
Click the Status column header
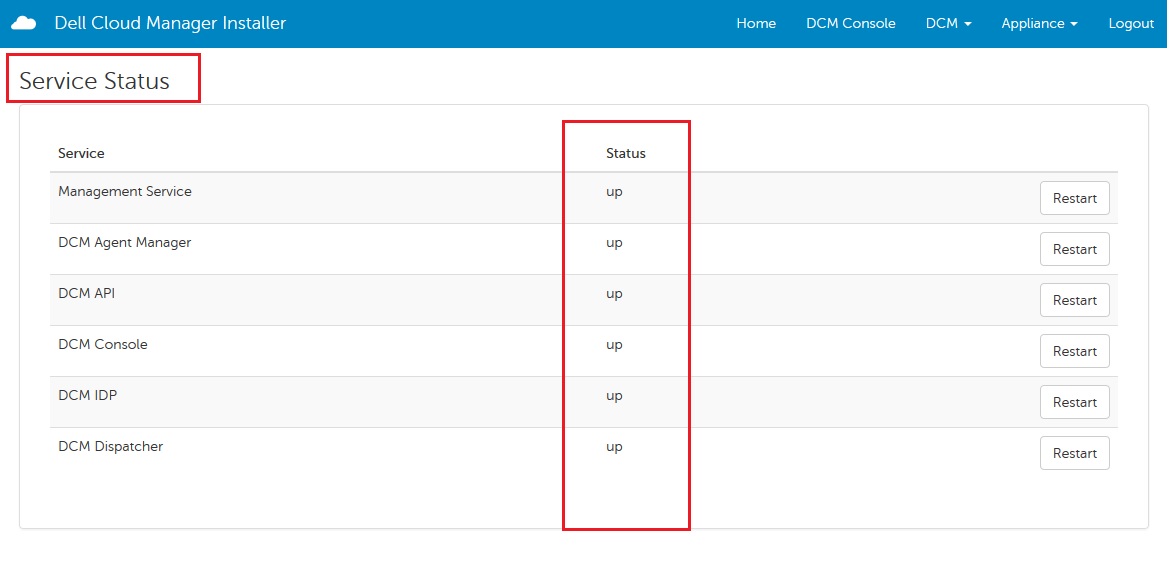click(x=625, y=154)
